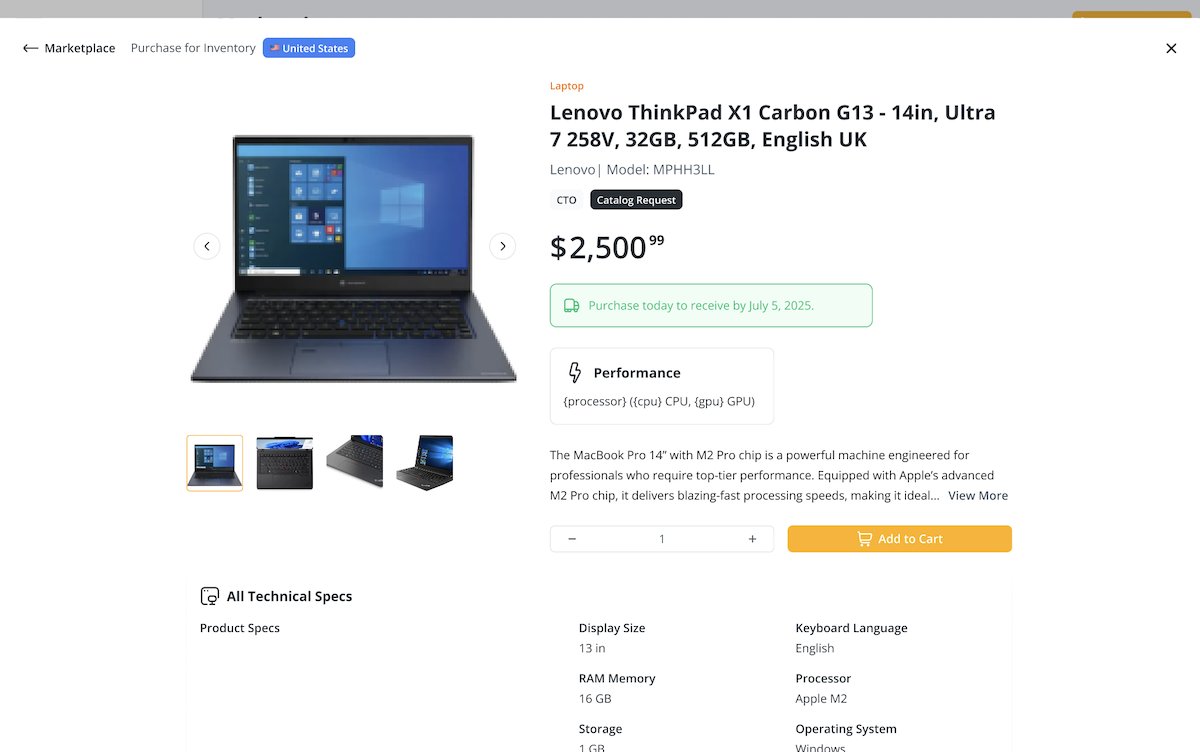
Task: Show next product image with right chevron
Action: 502,246
